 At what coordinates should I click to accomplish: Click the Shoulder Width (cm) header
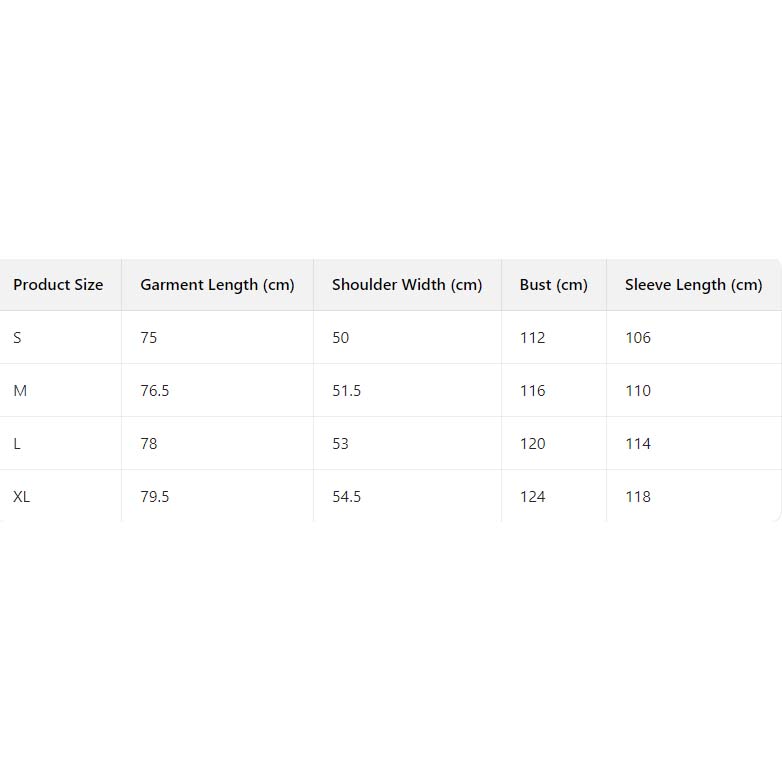(407, 285)
